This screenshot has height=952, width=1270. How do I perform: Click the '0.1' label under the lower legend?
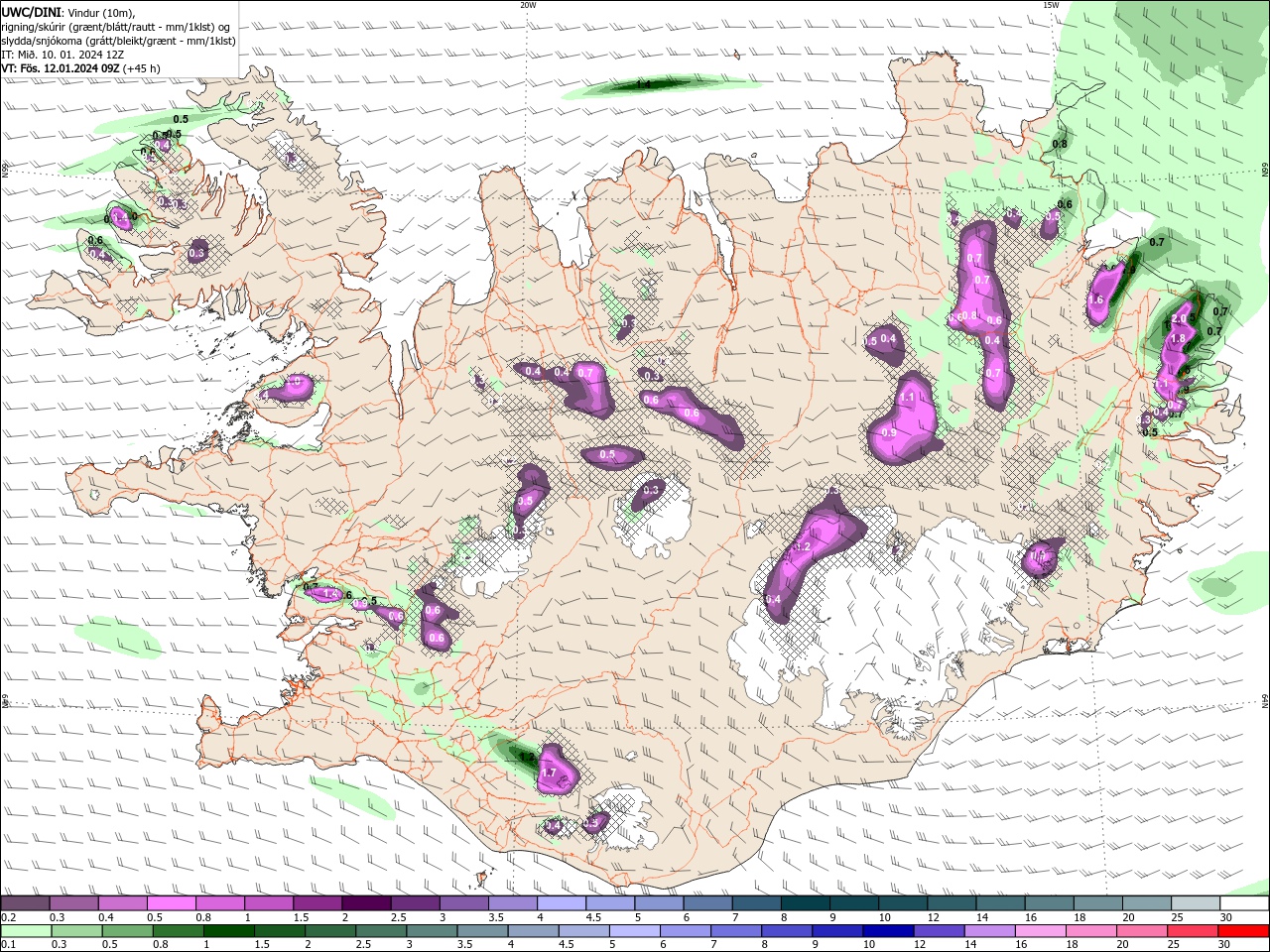coord(8,944)
